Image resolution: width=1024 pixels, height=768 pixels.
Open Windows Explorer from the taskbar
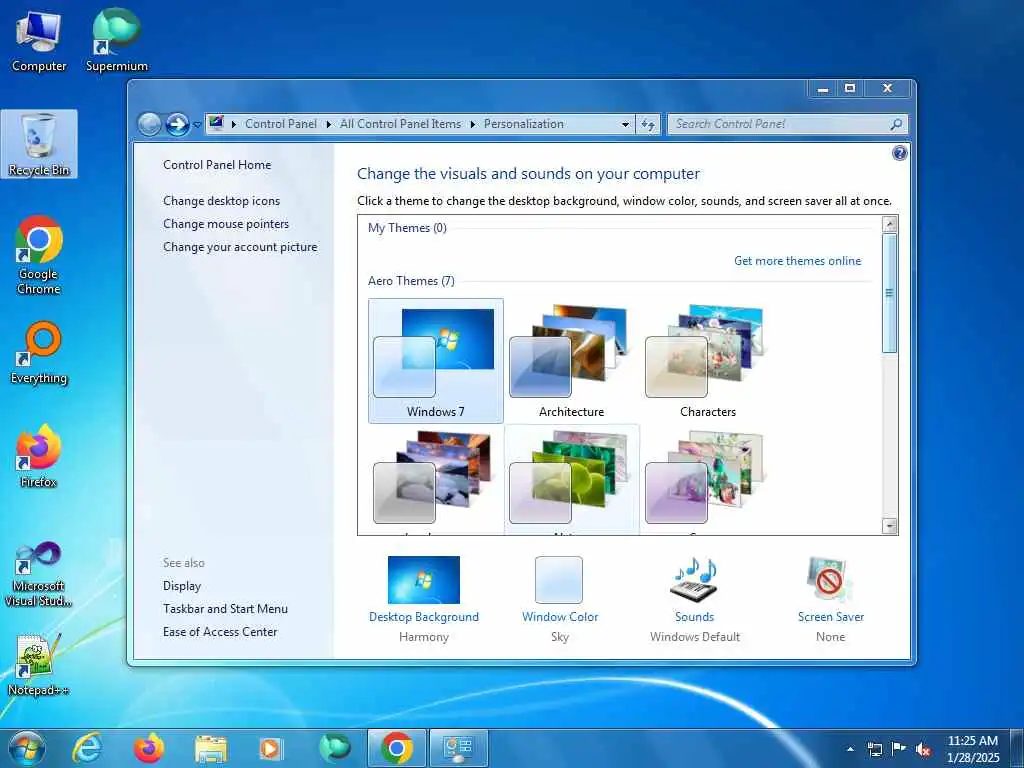coord(210,748)
